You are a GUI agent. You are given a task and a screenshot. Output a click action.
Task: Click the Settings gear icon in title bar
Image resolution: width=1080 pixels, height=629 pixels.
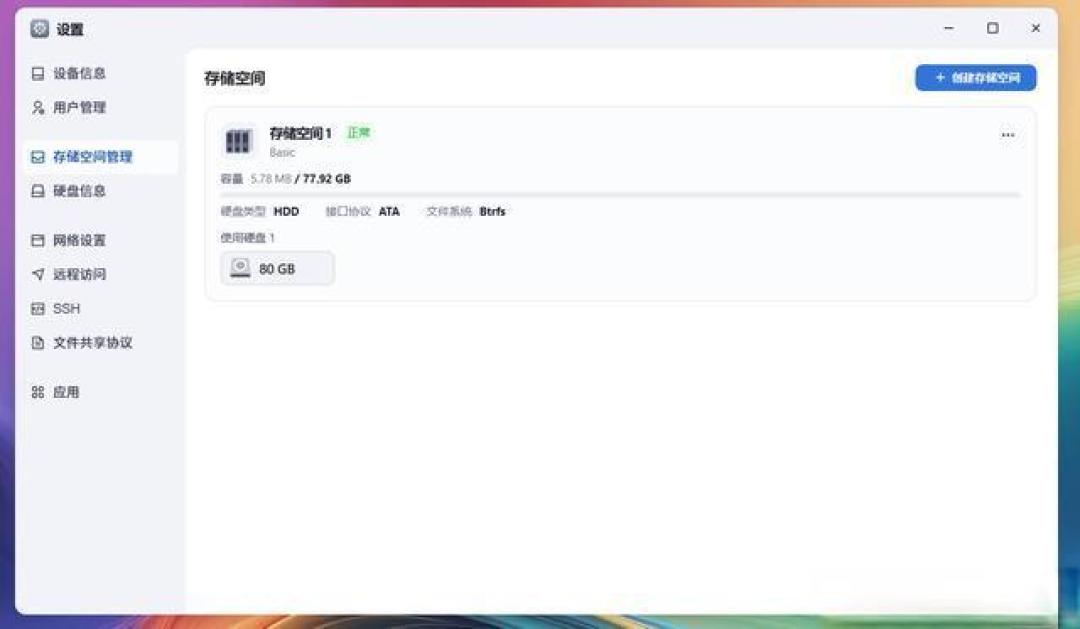[x=40, y=28]
